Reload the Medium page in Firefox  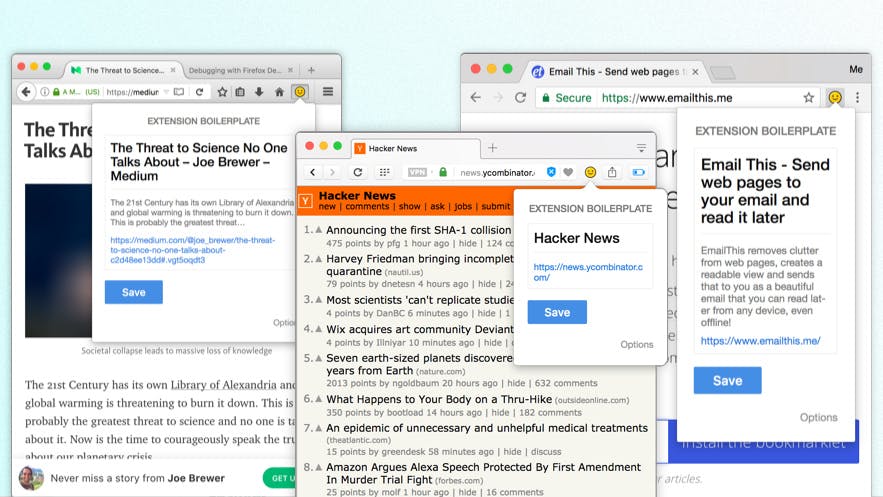point(199,92)
